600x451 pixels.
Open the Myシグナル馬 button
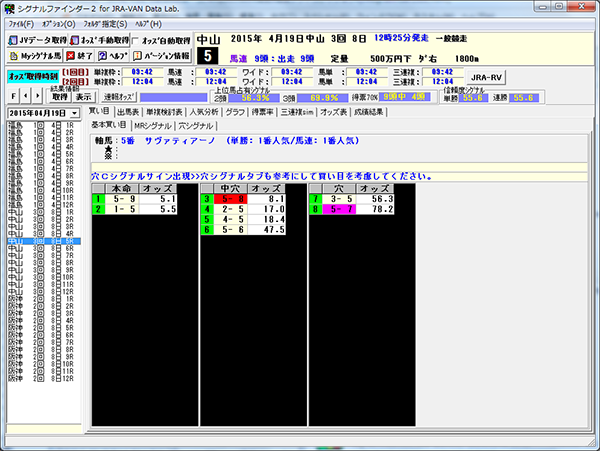click(35, 56)
